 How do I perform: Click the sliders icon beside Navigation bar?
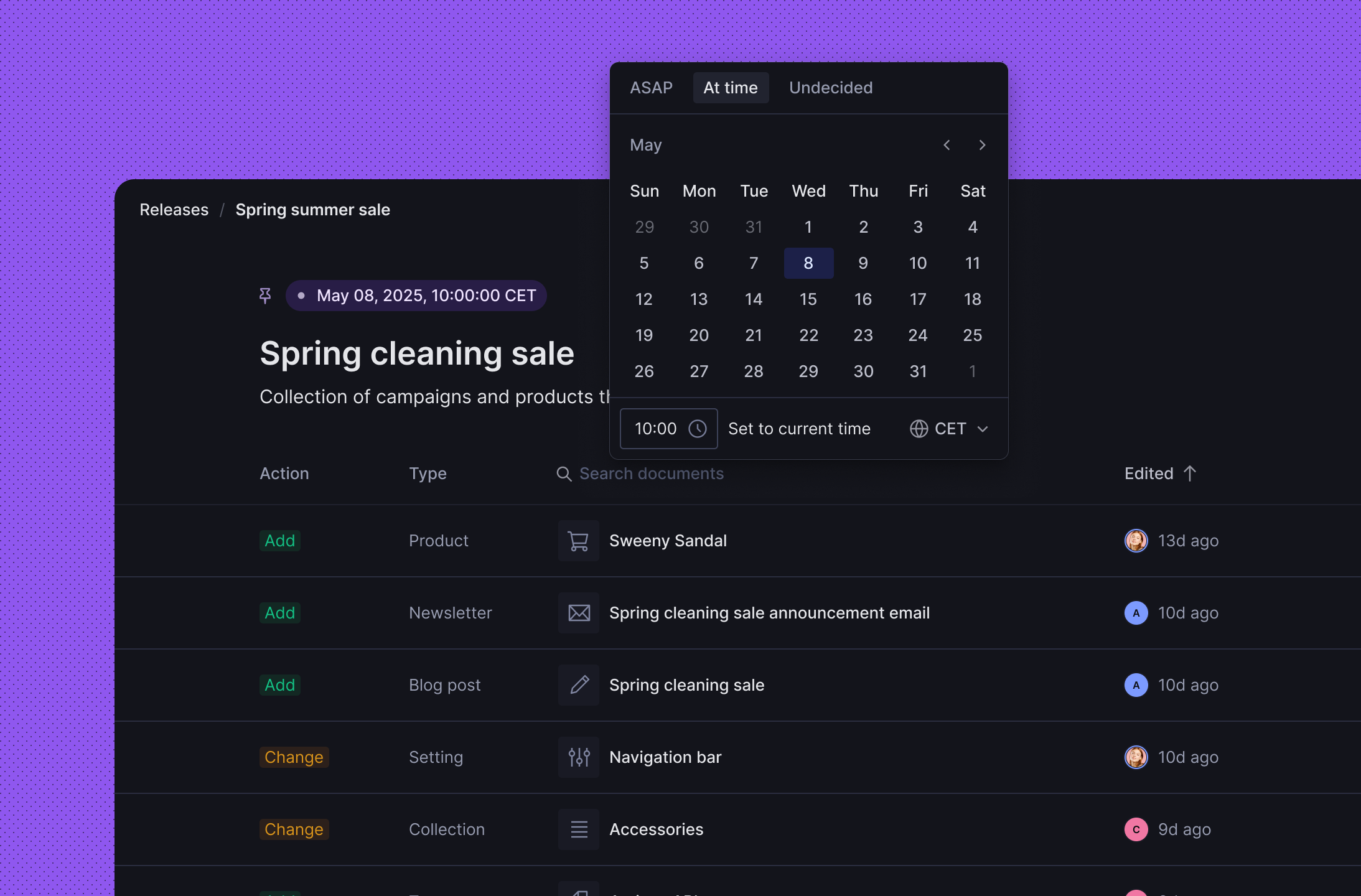[x=579, y=757]
